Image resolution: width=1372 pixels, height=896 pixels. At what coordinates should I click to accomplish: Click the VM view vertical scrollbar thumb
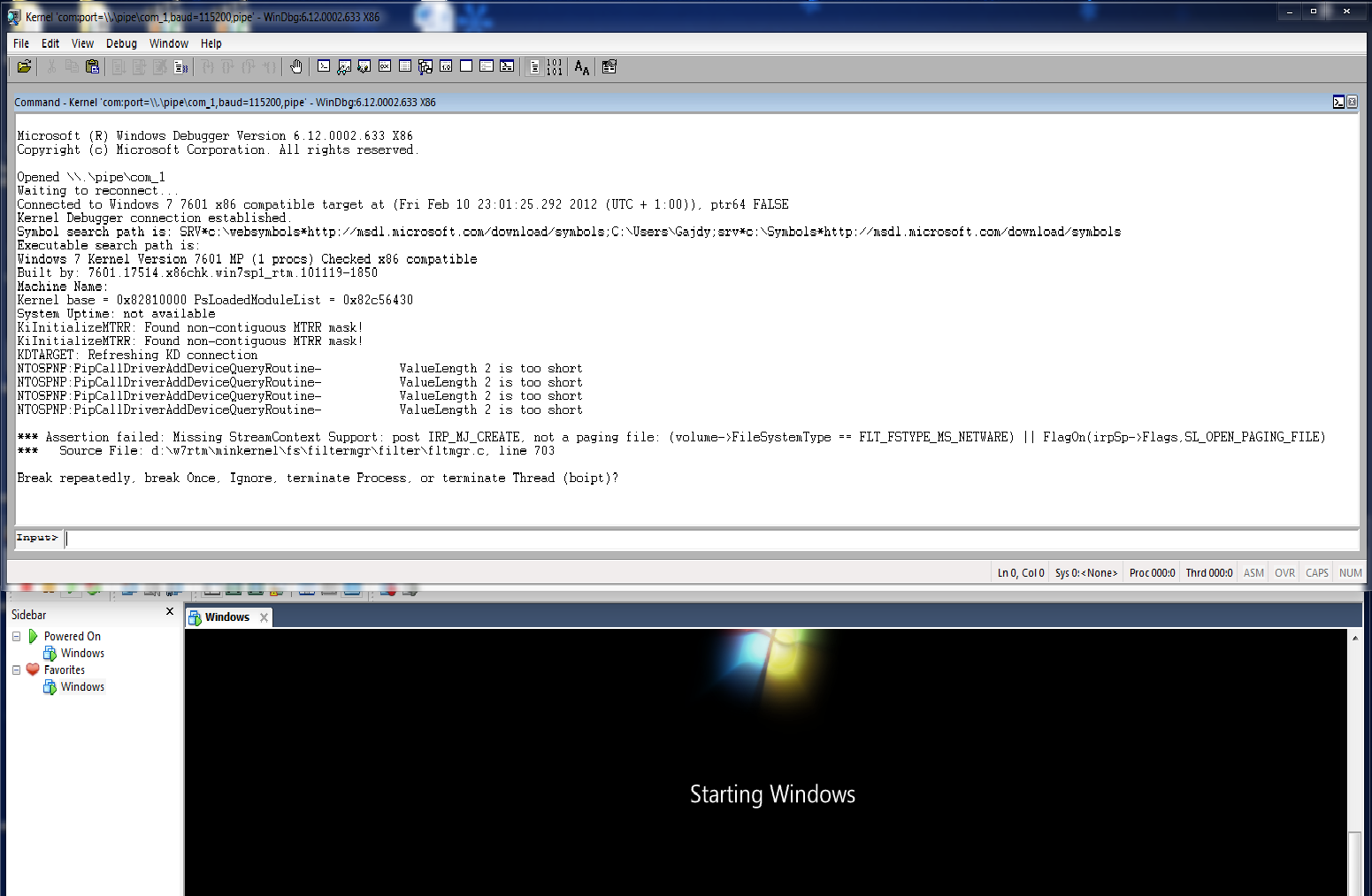click(1354, 863)
